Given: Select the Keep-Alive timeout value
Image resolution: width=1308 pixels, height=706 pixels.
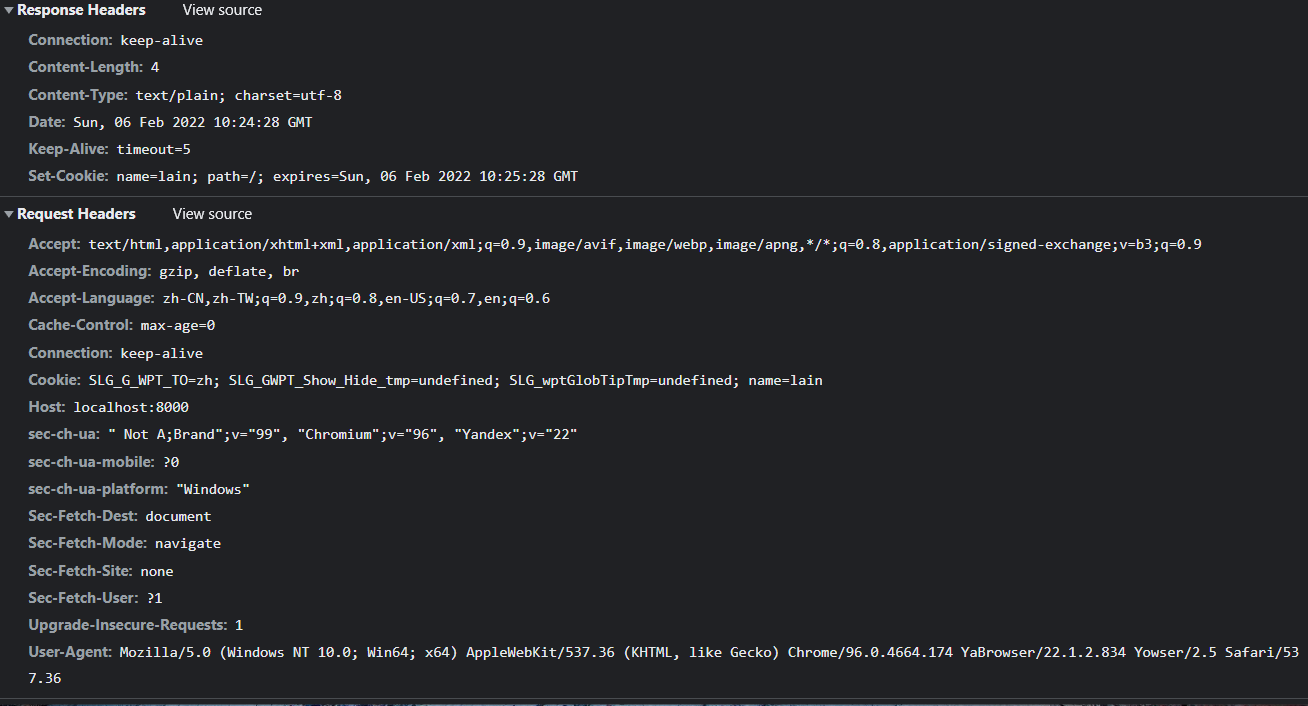Looking at the screenshot, I should pos(153,149).
